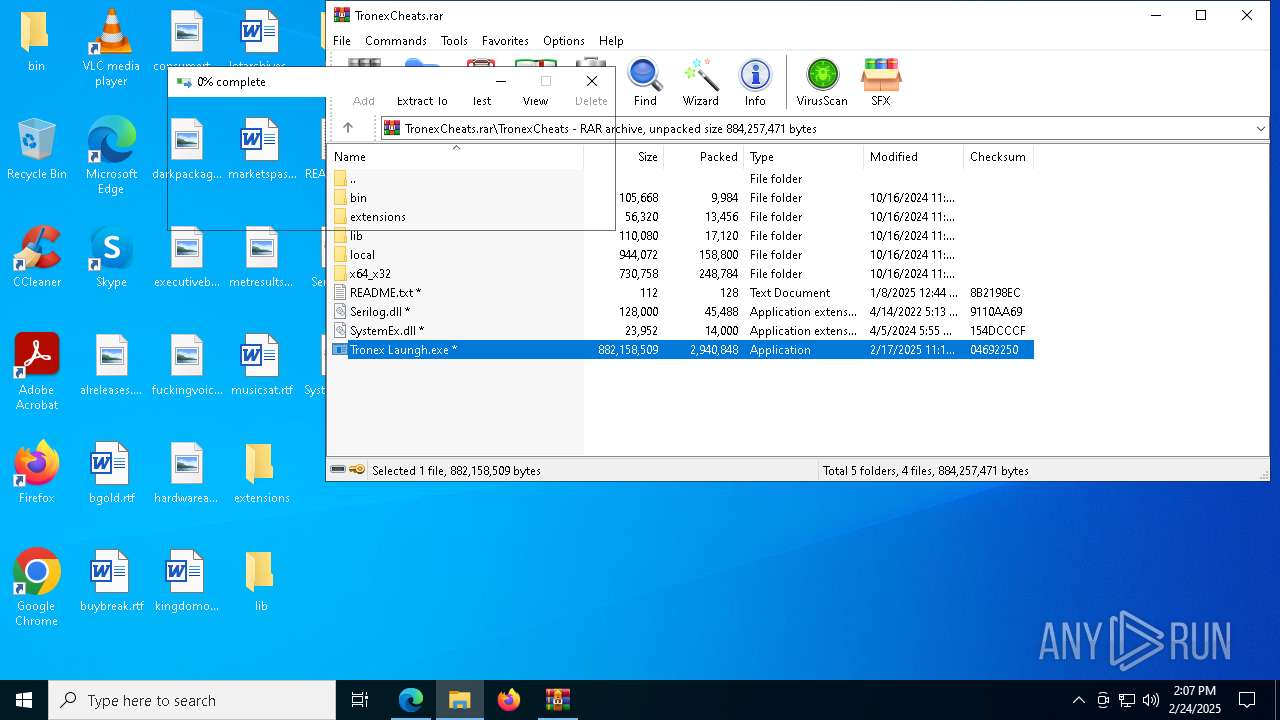
Task: Select bgold.rtf desktop file
Action: (111, 472)
